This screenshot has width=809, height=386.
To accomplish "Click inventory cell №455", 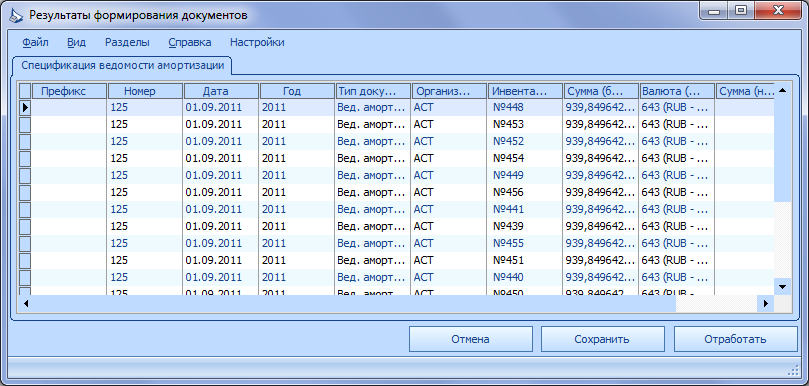I will pyautogui.click(x=525, y=244).
